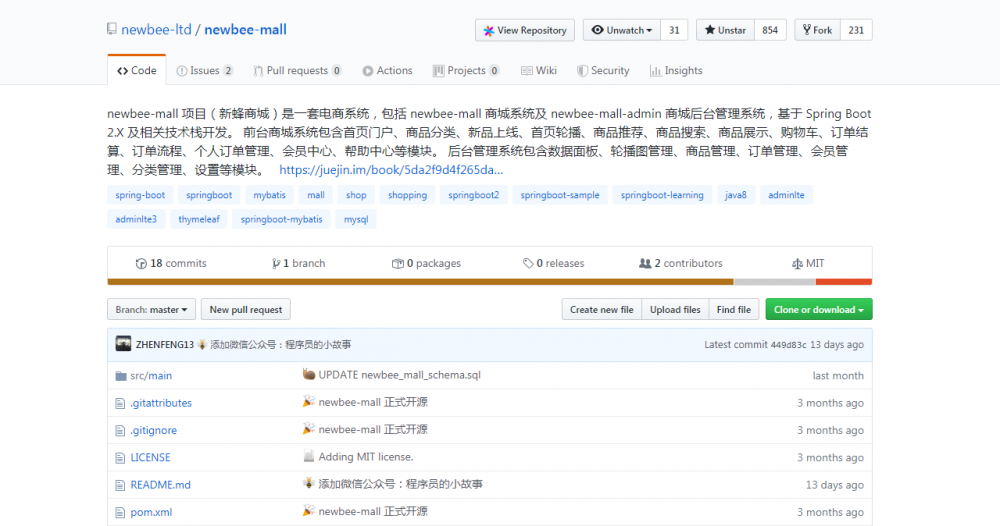Go to the Projects tab
This screenshot has width=1000, height=526.
[x=466, y=70]
